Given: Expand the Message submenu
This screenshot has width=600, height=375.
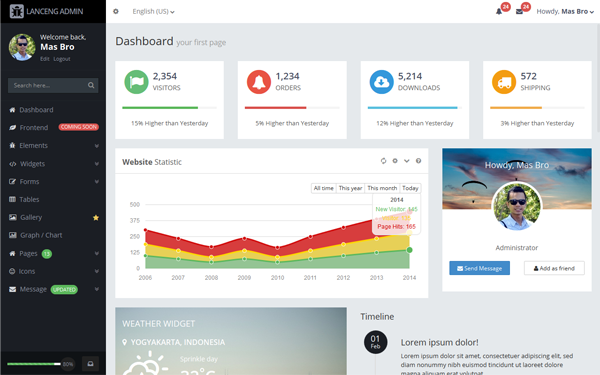Looking at the screenshot, I should click(x=97, y=289).
